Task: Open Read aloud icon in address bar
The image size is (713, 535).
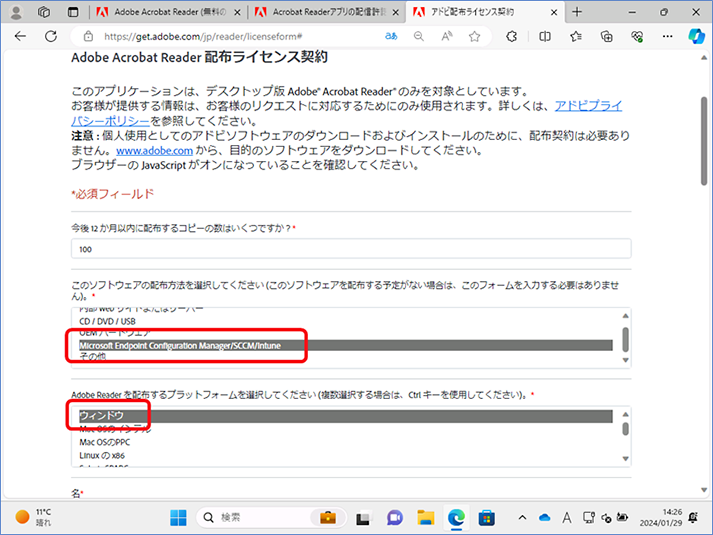Action: (447, 36)
